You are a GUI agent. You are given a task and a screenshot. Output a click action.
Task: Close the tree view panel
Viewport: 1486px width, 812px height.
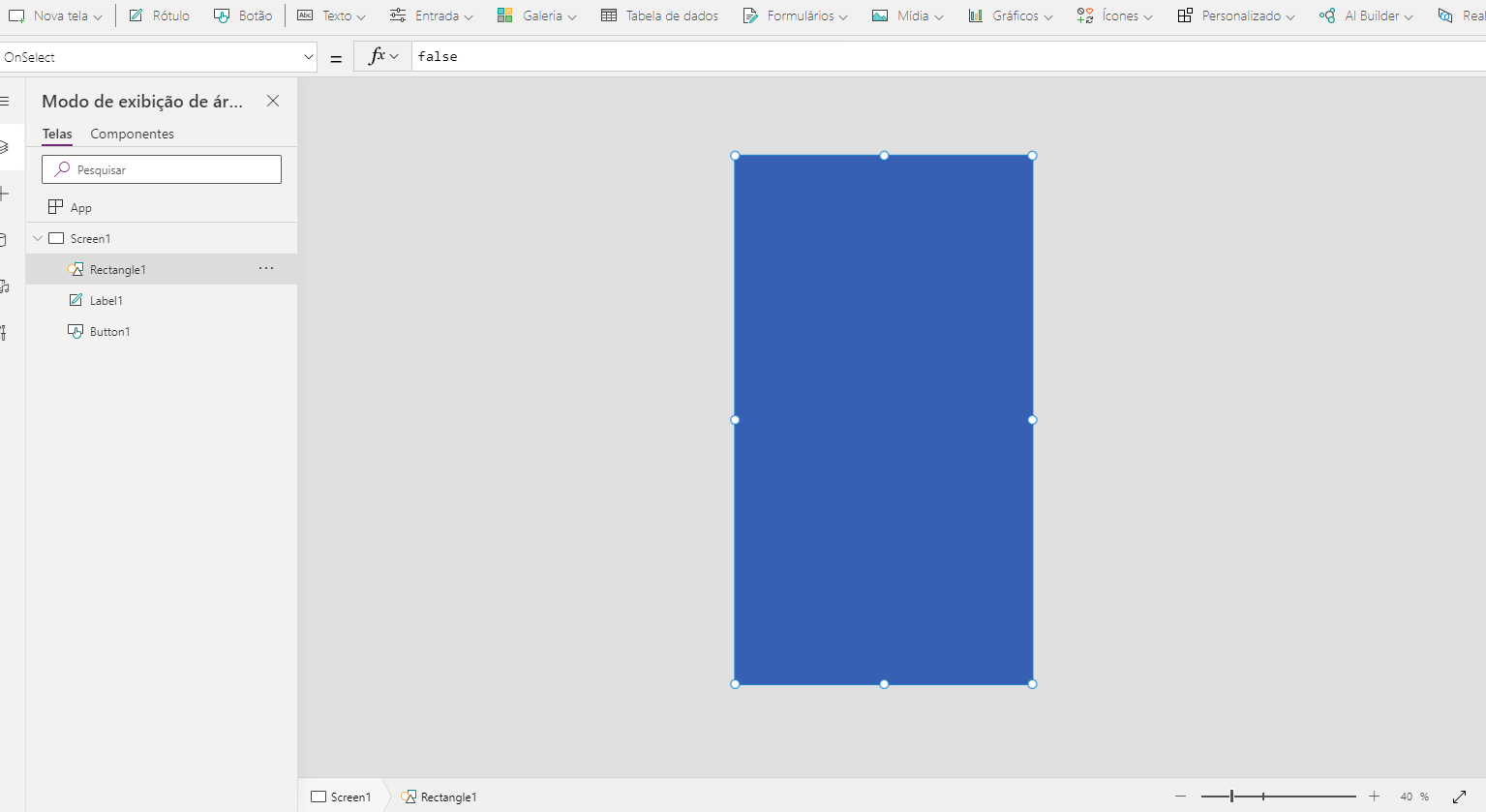pos(273,101)
